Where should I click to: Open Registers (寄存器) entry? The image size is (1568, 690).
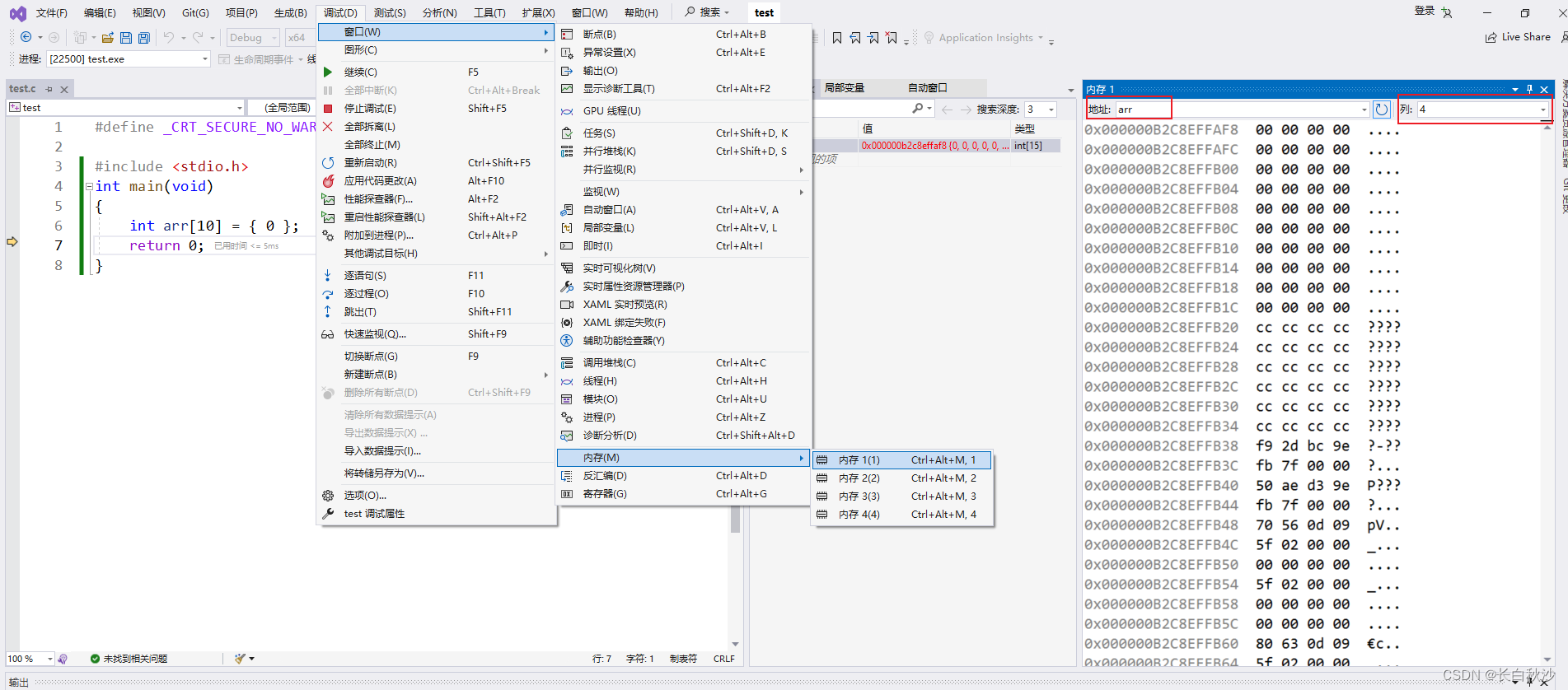pos(684,493)
